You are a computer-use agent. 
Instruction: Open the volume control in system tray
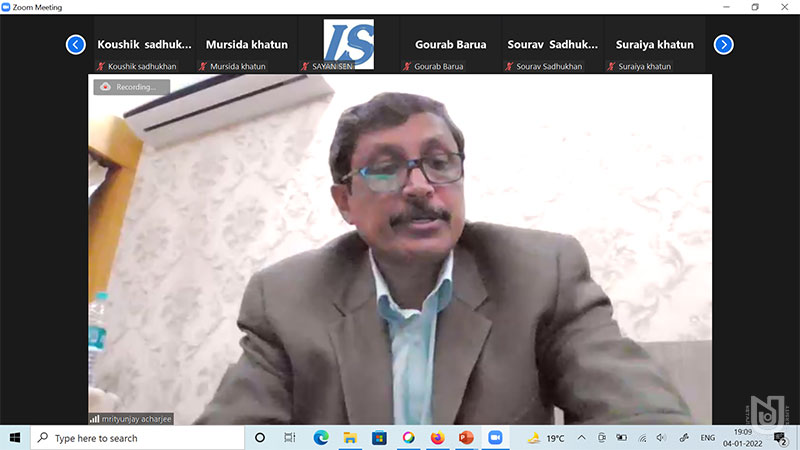click(661, 438)
